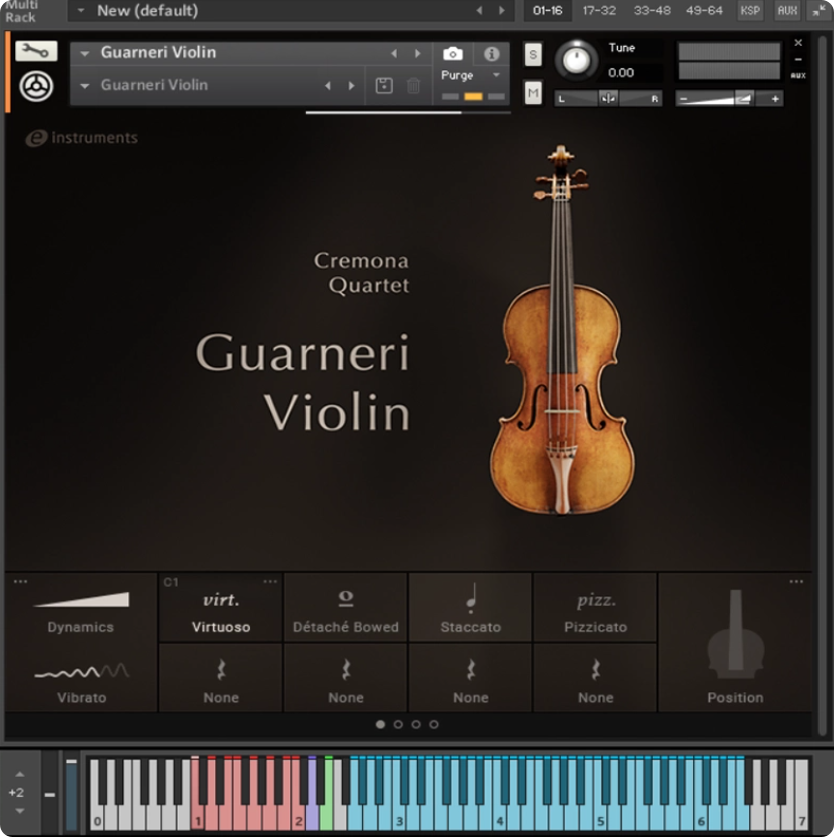
Task: Select previous snapshot arrow
Action: point(328,85)
